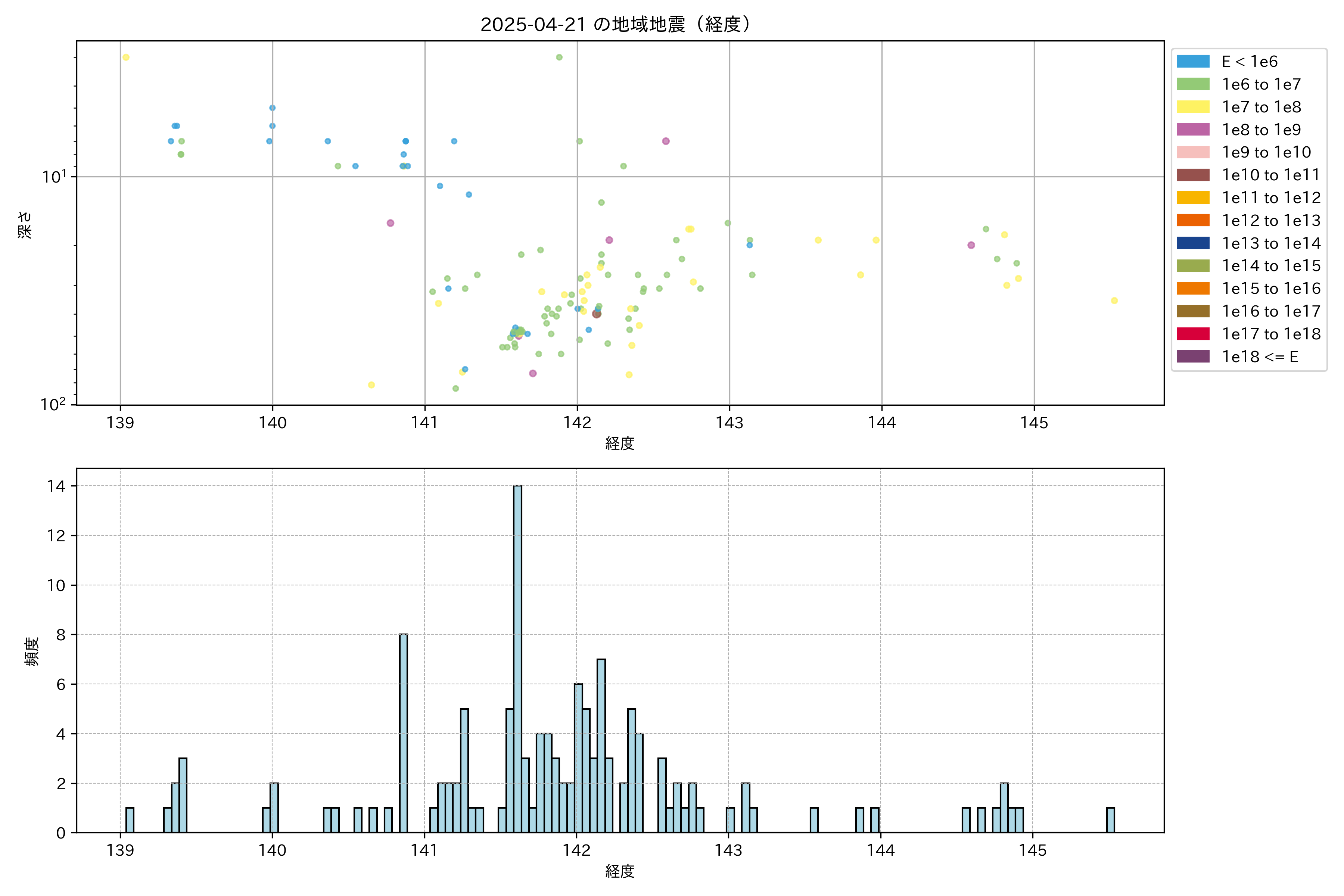Click the 頻度 y-axis label
Screen dimensions: 1344x896
(x=32, y=651)
